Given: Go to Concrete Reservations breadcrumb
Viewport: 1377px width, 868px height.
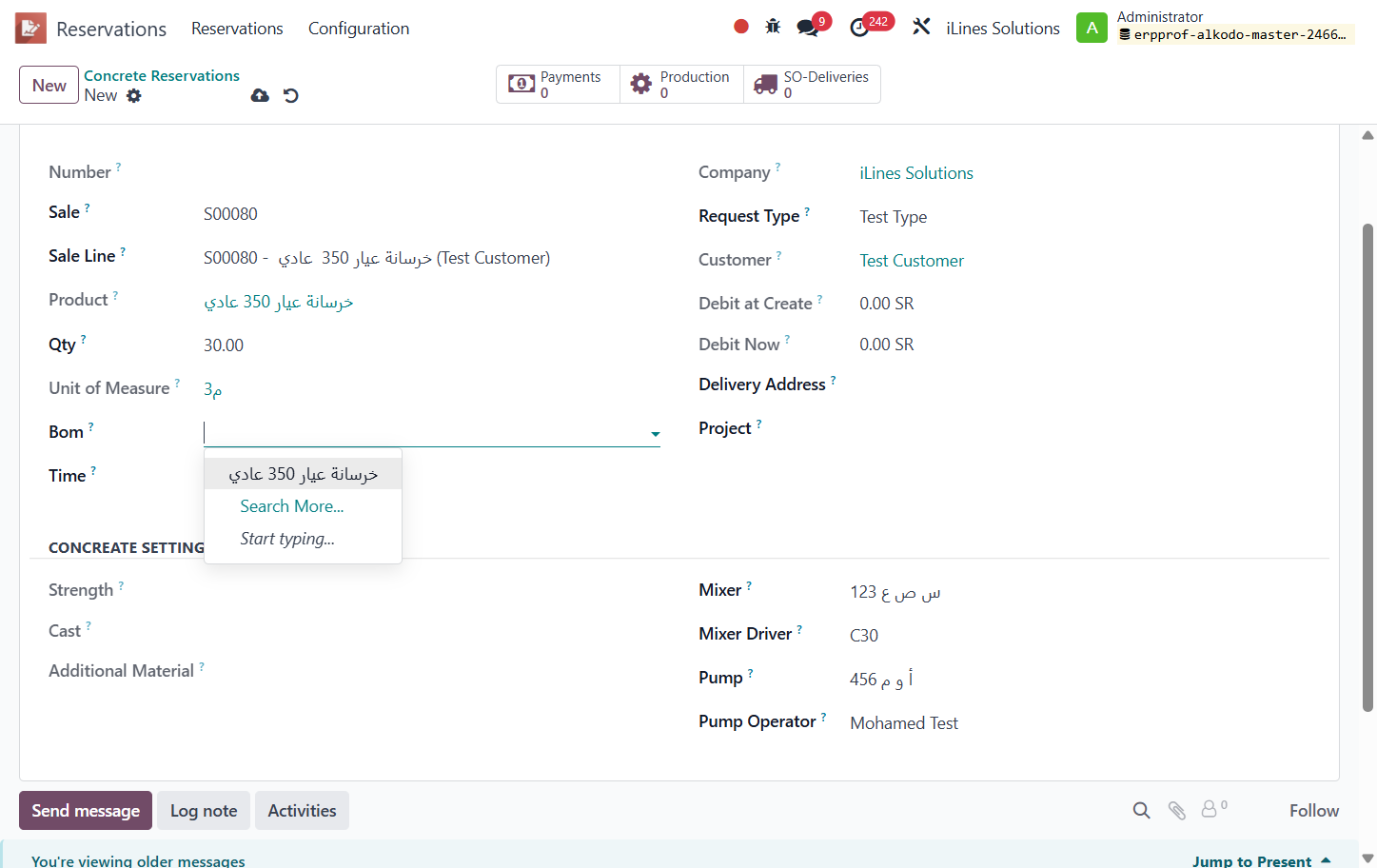Looking at the screenshot, I should pos(162,75).
